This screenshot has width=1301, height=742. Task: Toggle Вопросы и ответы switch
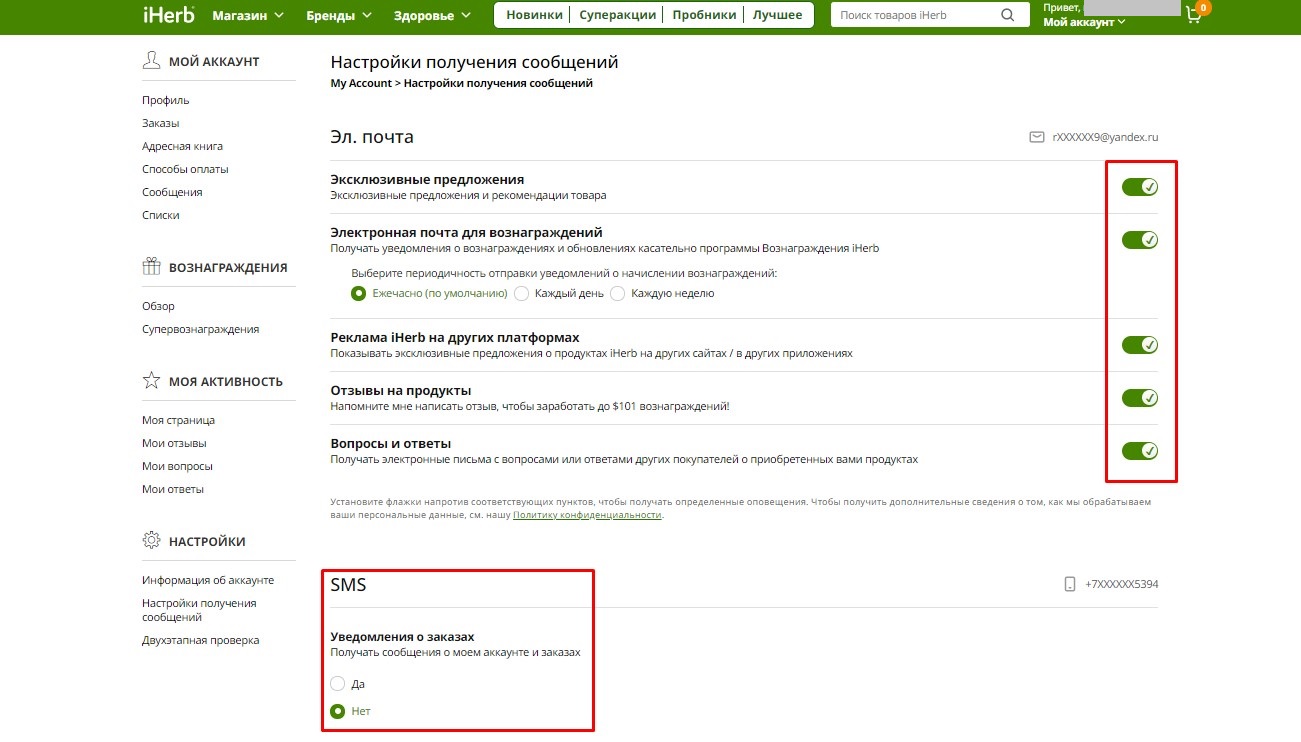(1140, 451)
